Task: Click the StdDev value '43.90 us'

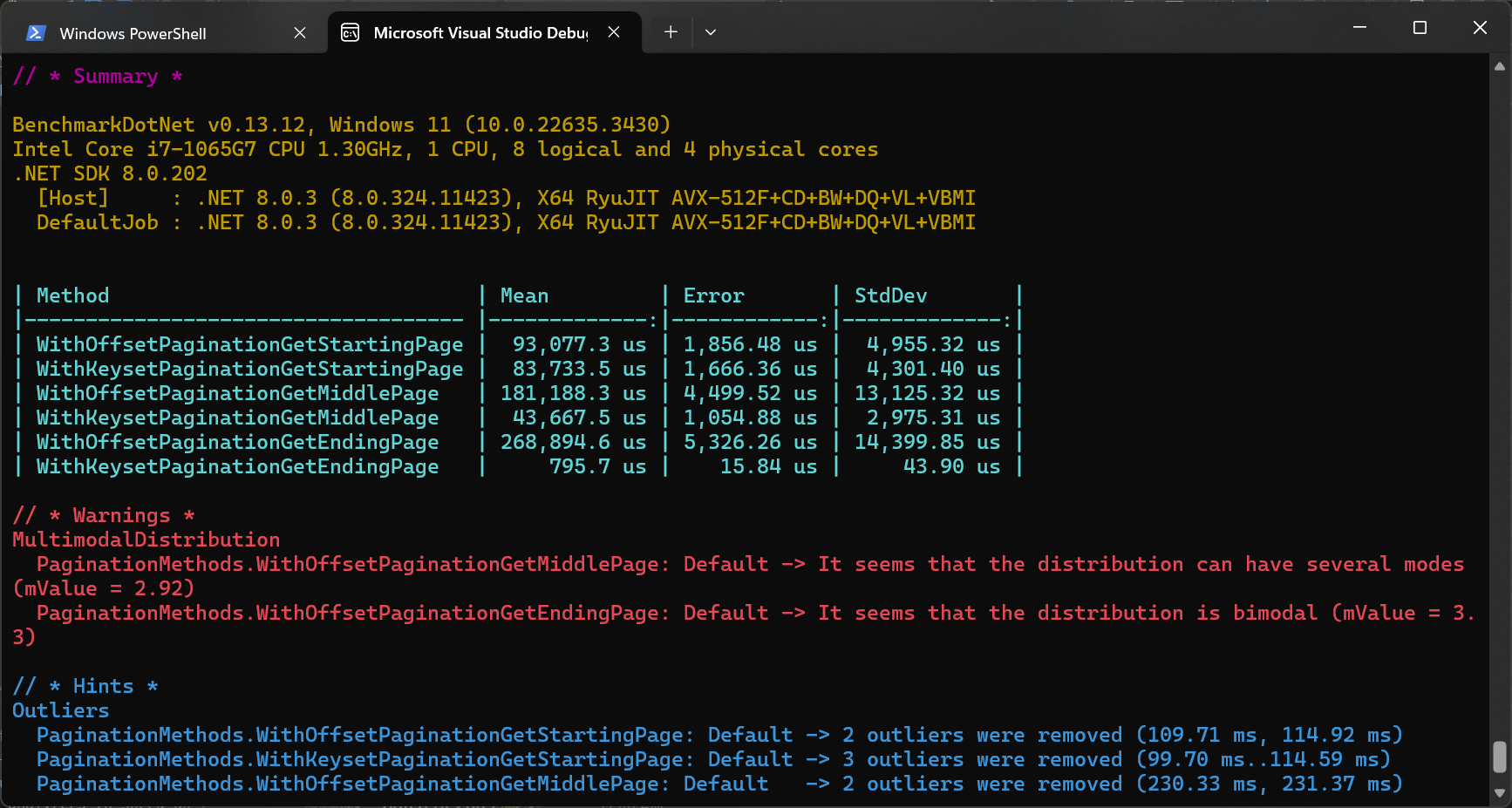Action: (952, 467)
